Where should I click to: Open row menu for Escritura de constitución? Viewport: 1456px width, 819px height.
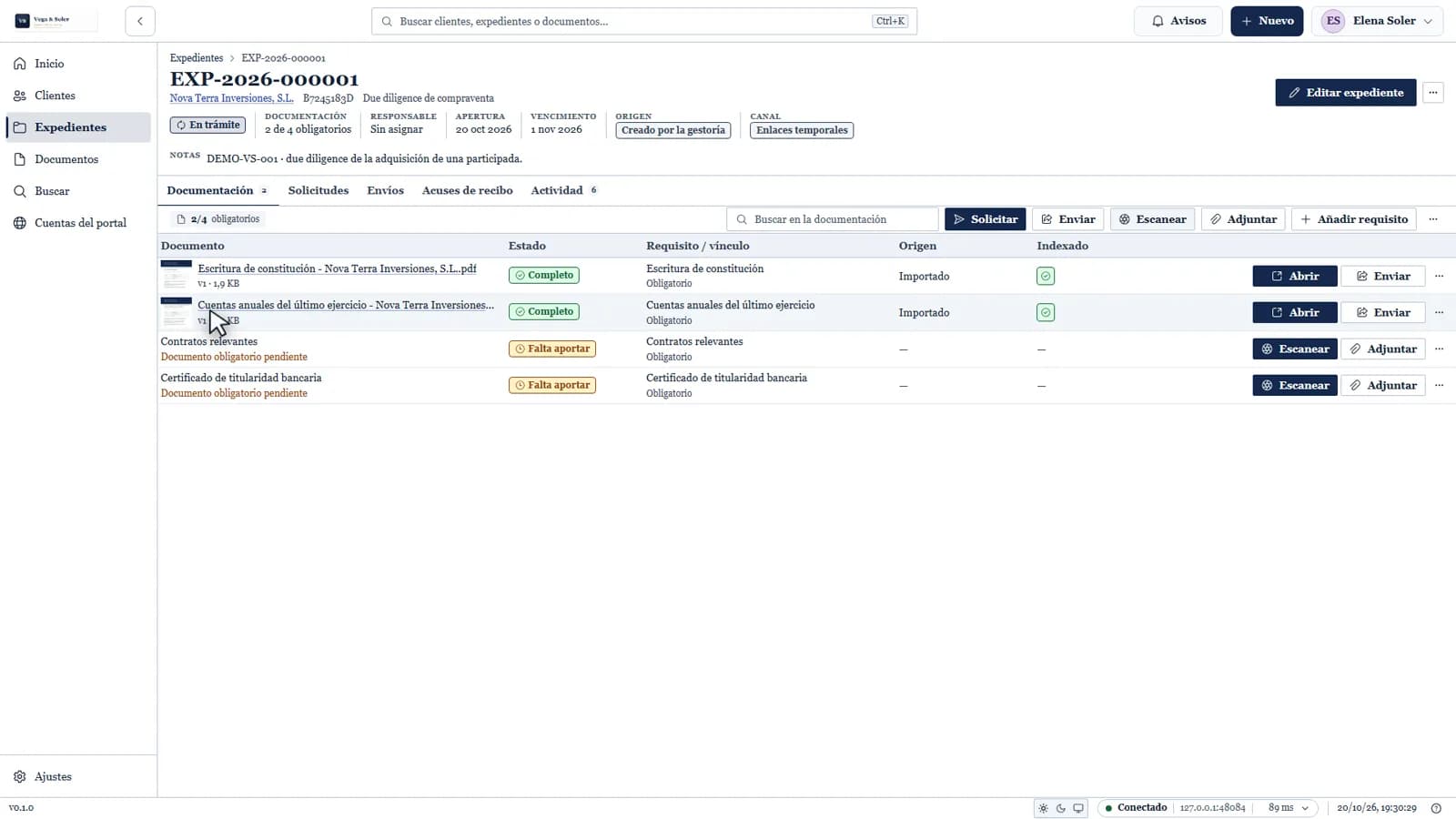coord(1439,276)
